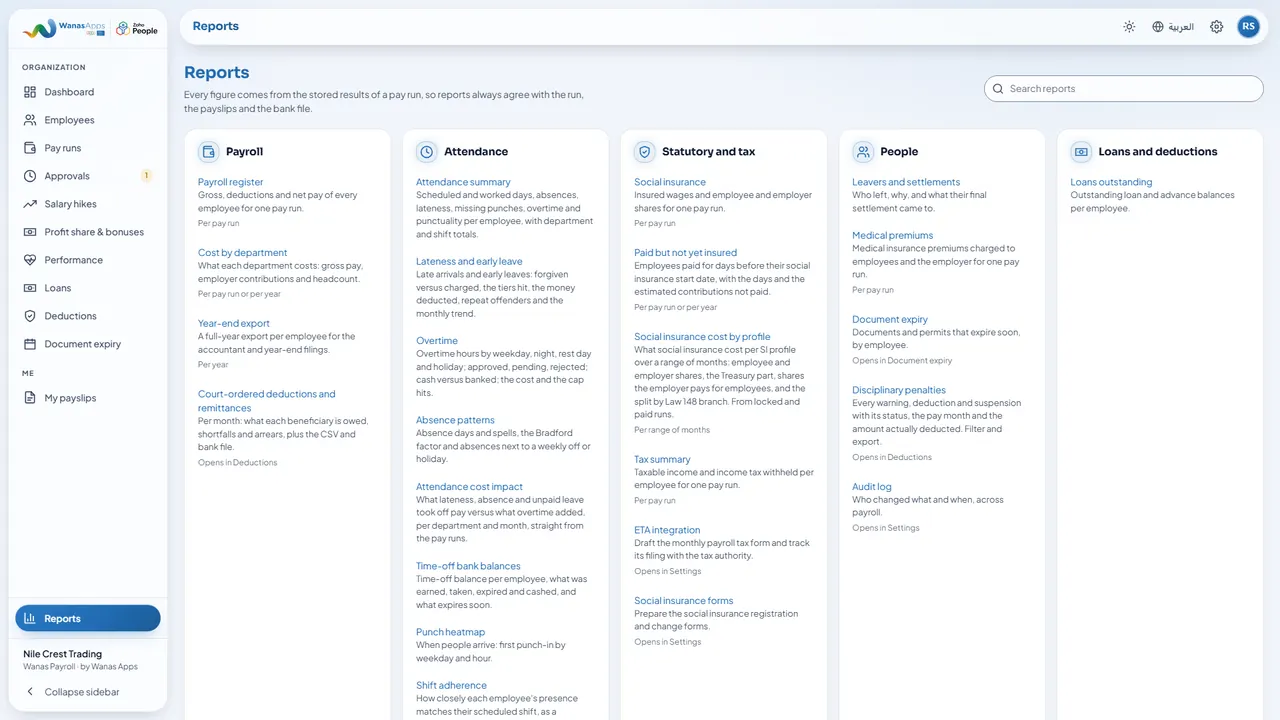1280x720 pixels.
Task: Open the Attendance summary report
Action: [463, 182]
